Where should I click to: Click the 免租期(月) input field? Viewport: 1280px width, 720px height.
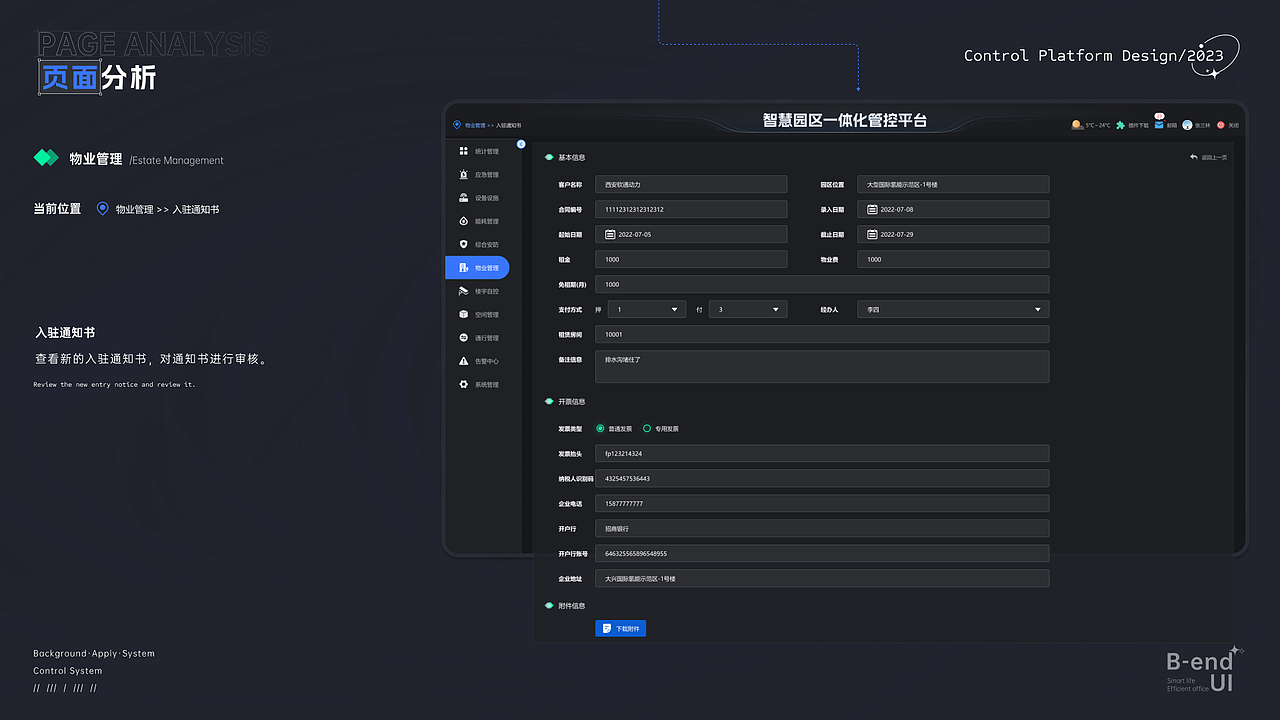pos(822,284)
